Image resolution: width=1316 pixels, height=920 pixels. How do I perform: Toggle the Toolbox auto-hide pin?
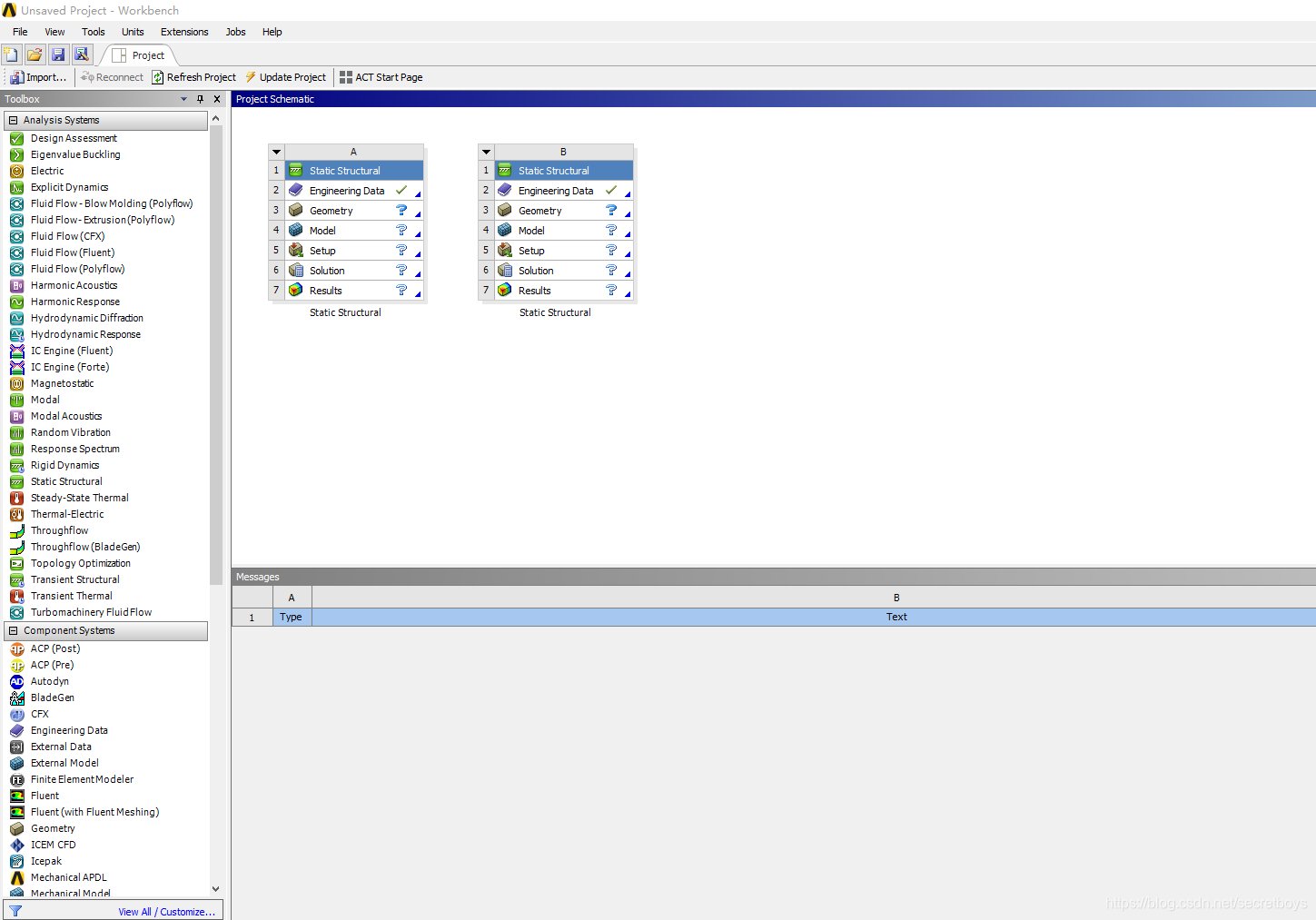(201, 99)
